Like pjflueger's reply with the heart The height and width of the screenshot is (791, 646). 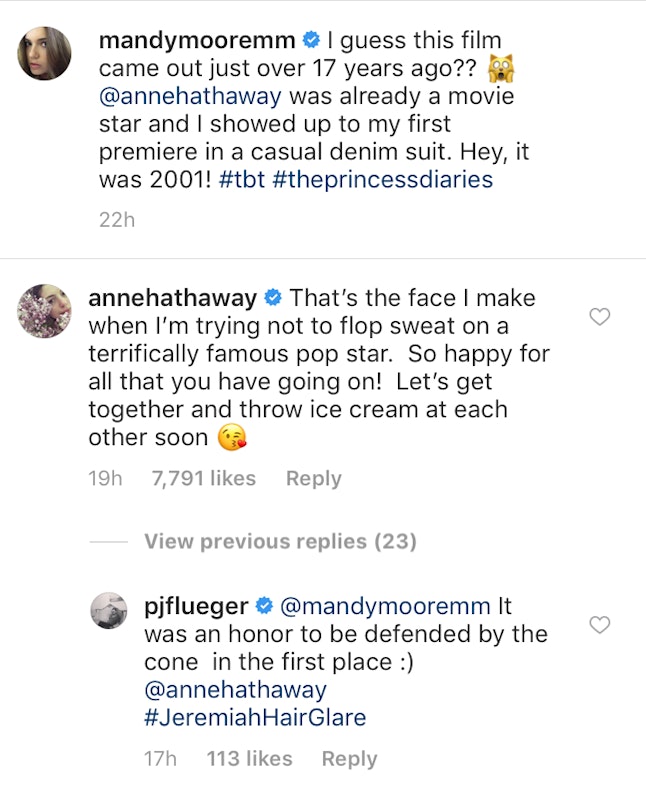coord(599,625)
